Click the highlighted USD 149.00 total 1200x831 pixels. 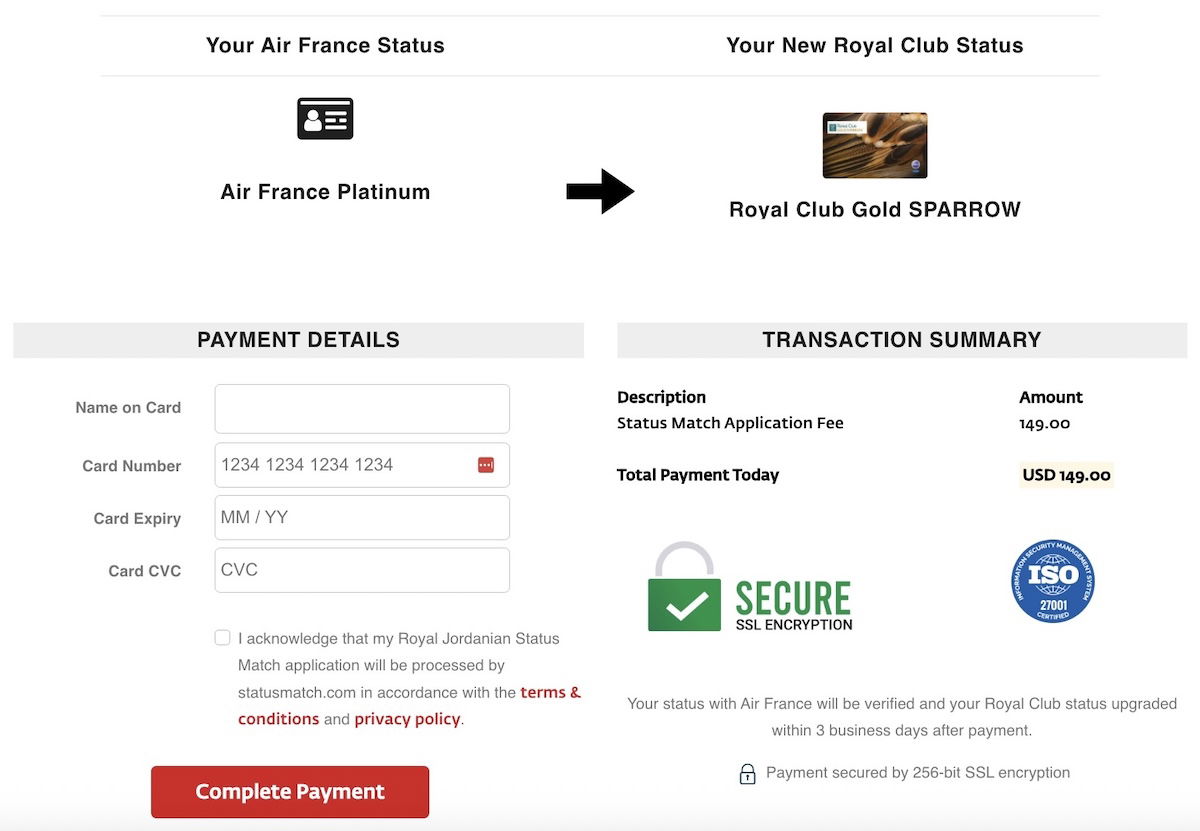[x=1066, y=475]
